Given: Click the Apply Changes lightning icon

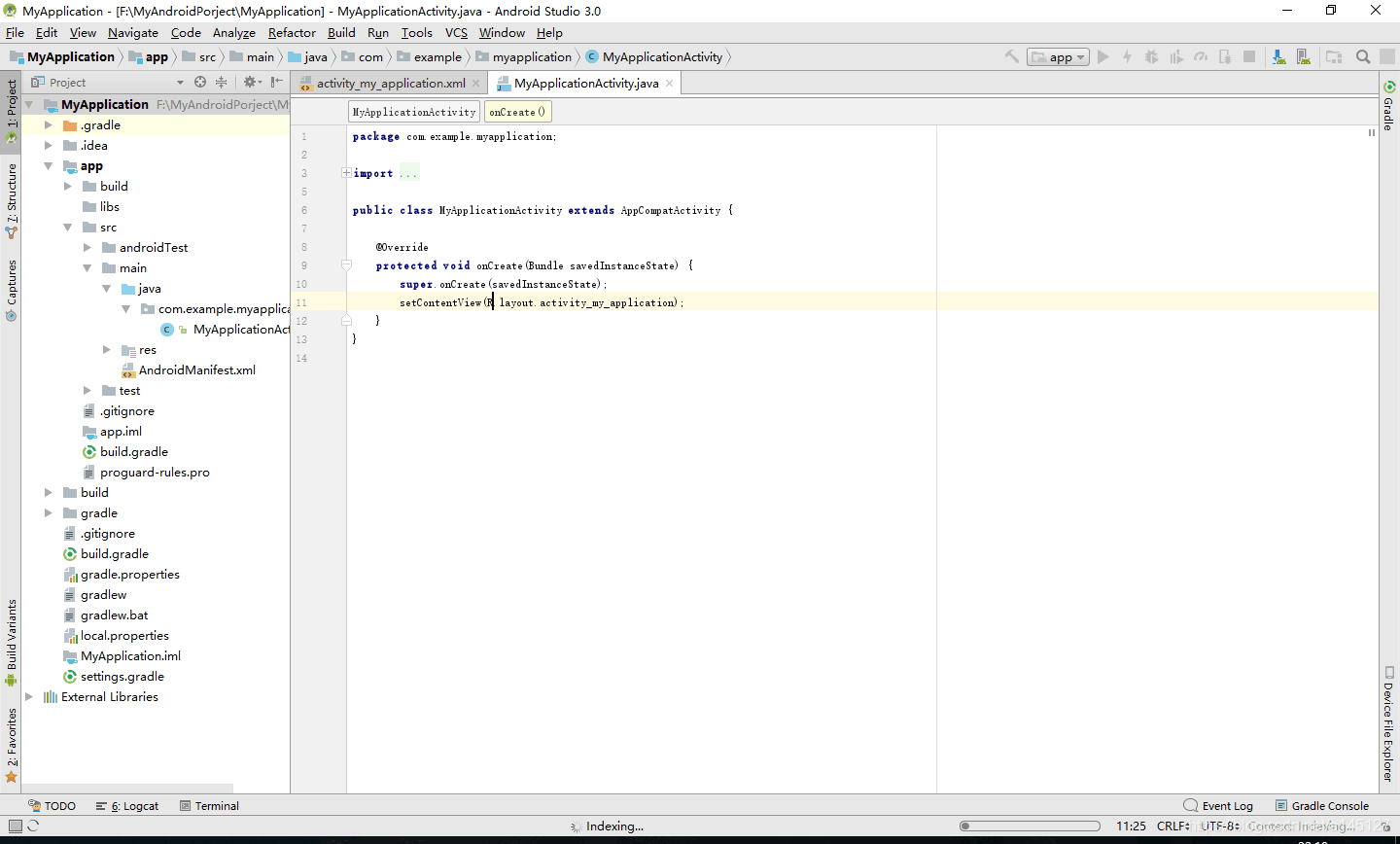Looking at the screenshot, I should (1128, 56).
